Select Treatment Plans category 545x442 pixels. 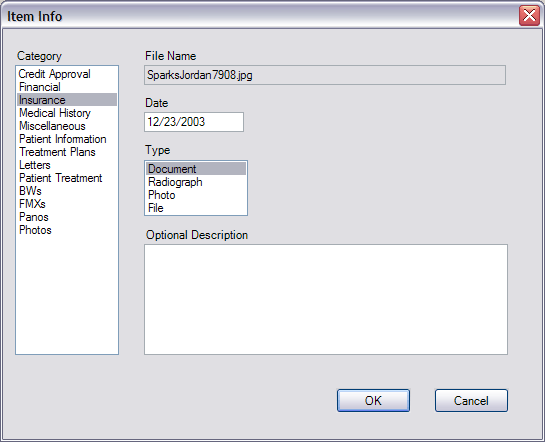67,152
